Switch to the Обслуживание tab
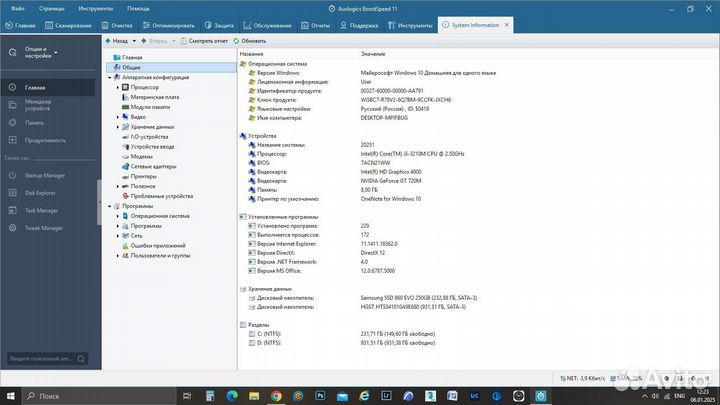This screenshot has height=405, width=720. pyautogui.click(x=267, y=25)
